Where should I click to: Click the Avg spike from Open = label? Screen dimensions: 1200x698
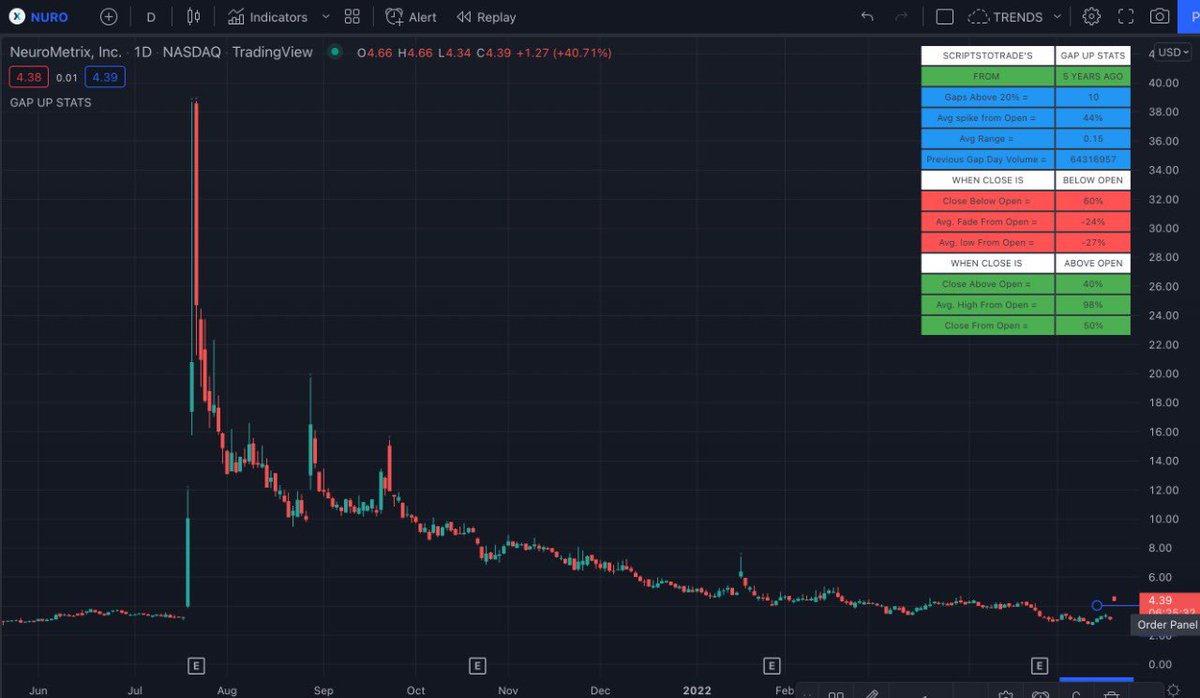coord(986,118)
